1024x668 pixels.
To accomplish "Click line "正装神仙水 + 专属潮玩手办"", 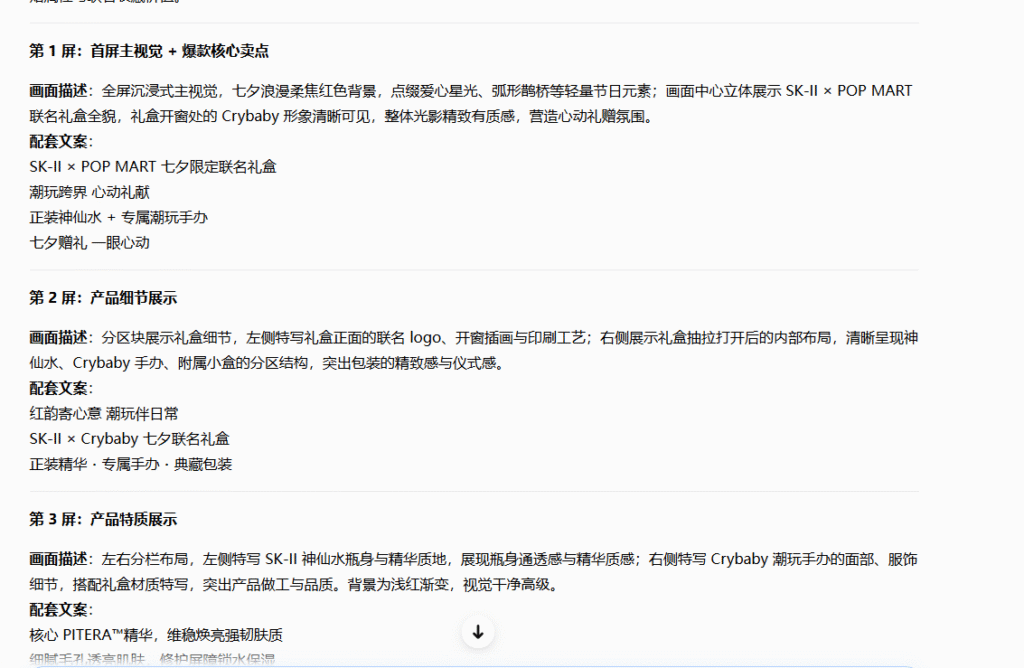I will pos(119,217).
